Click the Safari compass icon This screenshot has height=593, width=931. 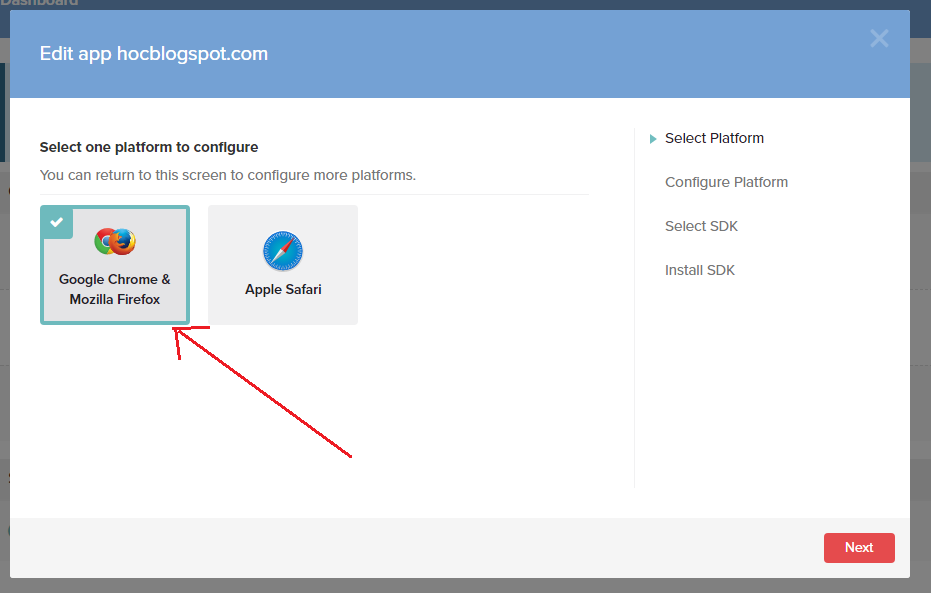pyautogui.click(x=283, y=250)
